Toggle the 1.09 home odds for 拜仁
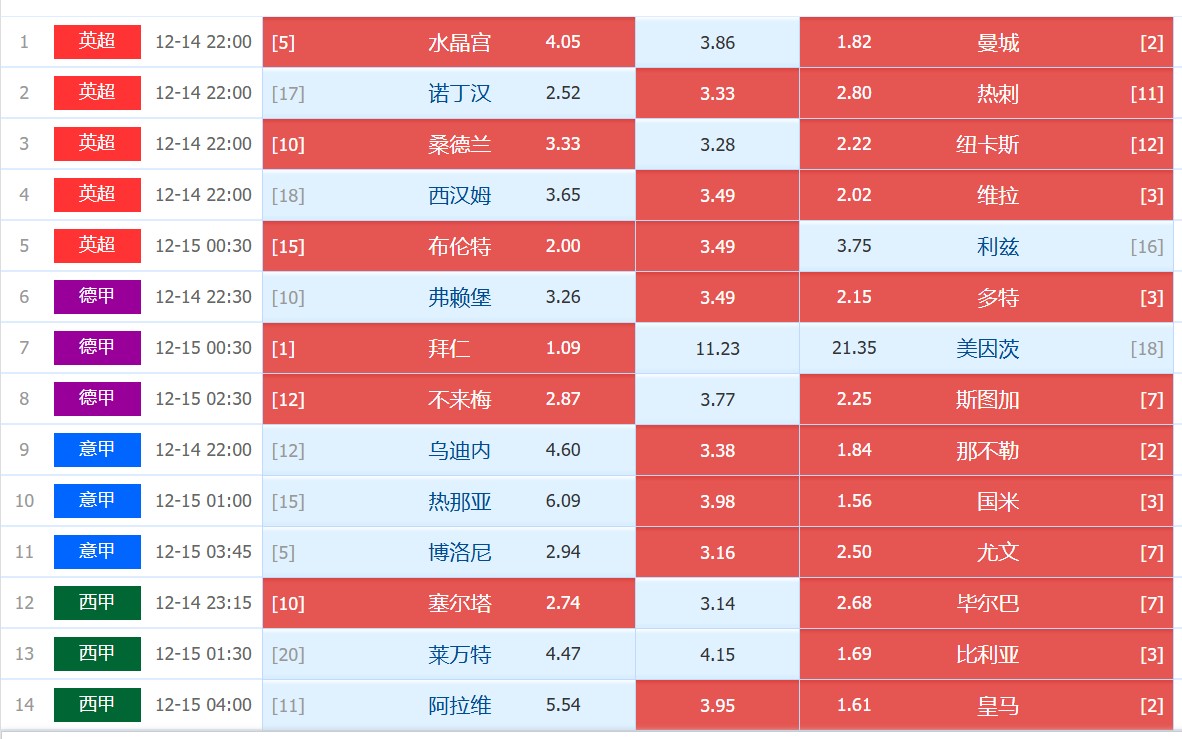1182x739 pixels. 563,348
